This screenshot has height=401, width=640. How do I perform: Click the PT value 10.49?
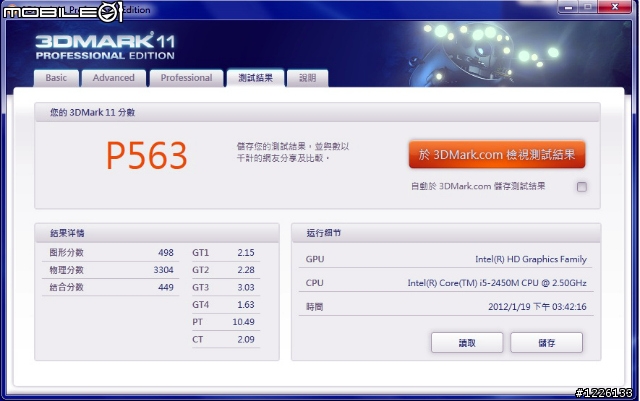click(x=243, y=322)
